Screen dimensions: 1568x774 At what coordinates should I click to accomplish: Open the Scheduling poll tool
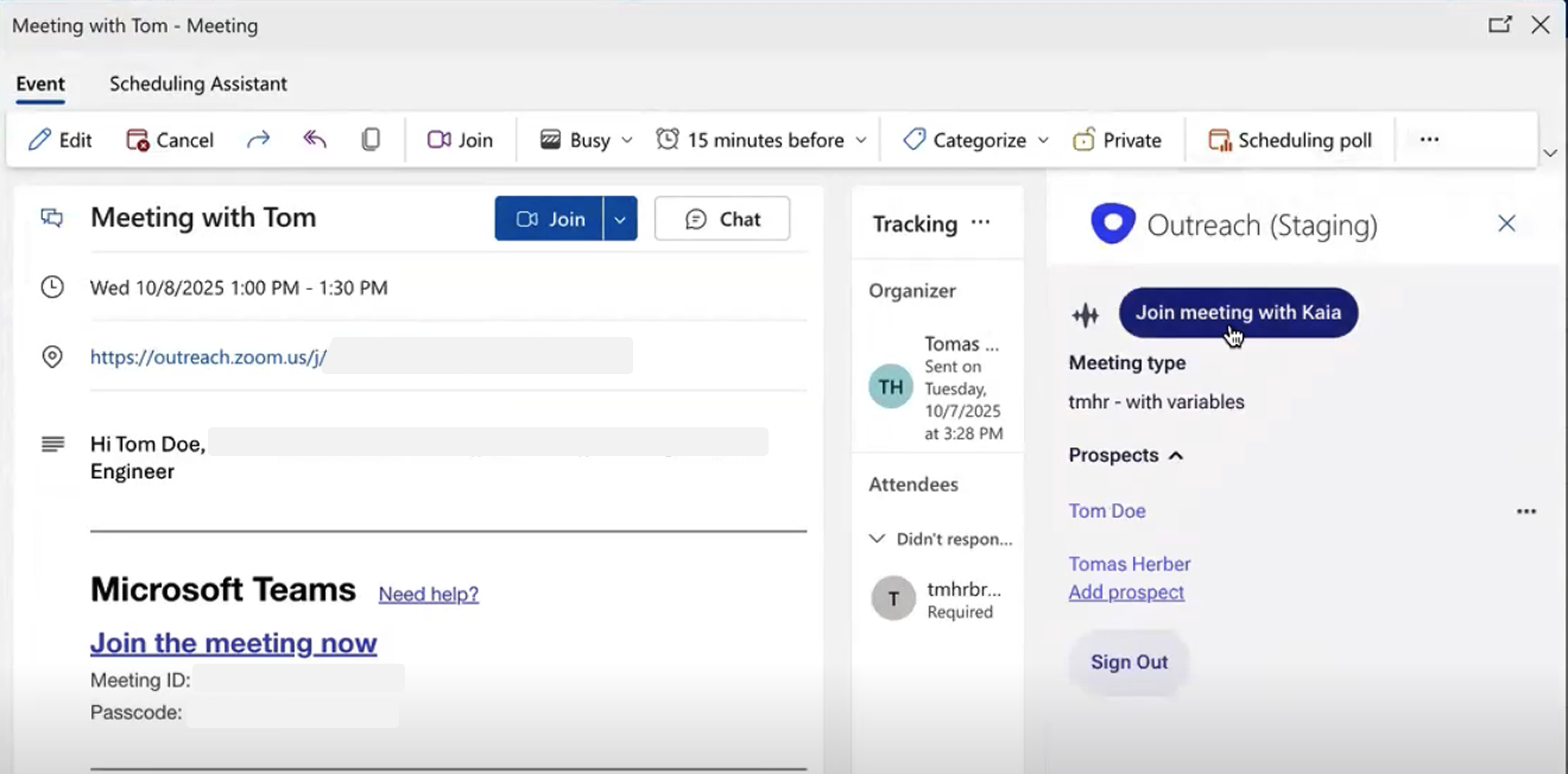(1289, 140)
